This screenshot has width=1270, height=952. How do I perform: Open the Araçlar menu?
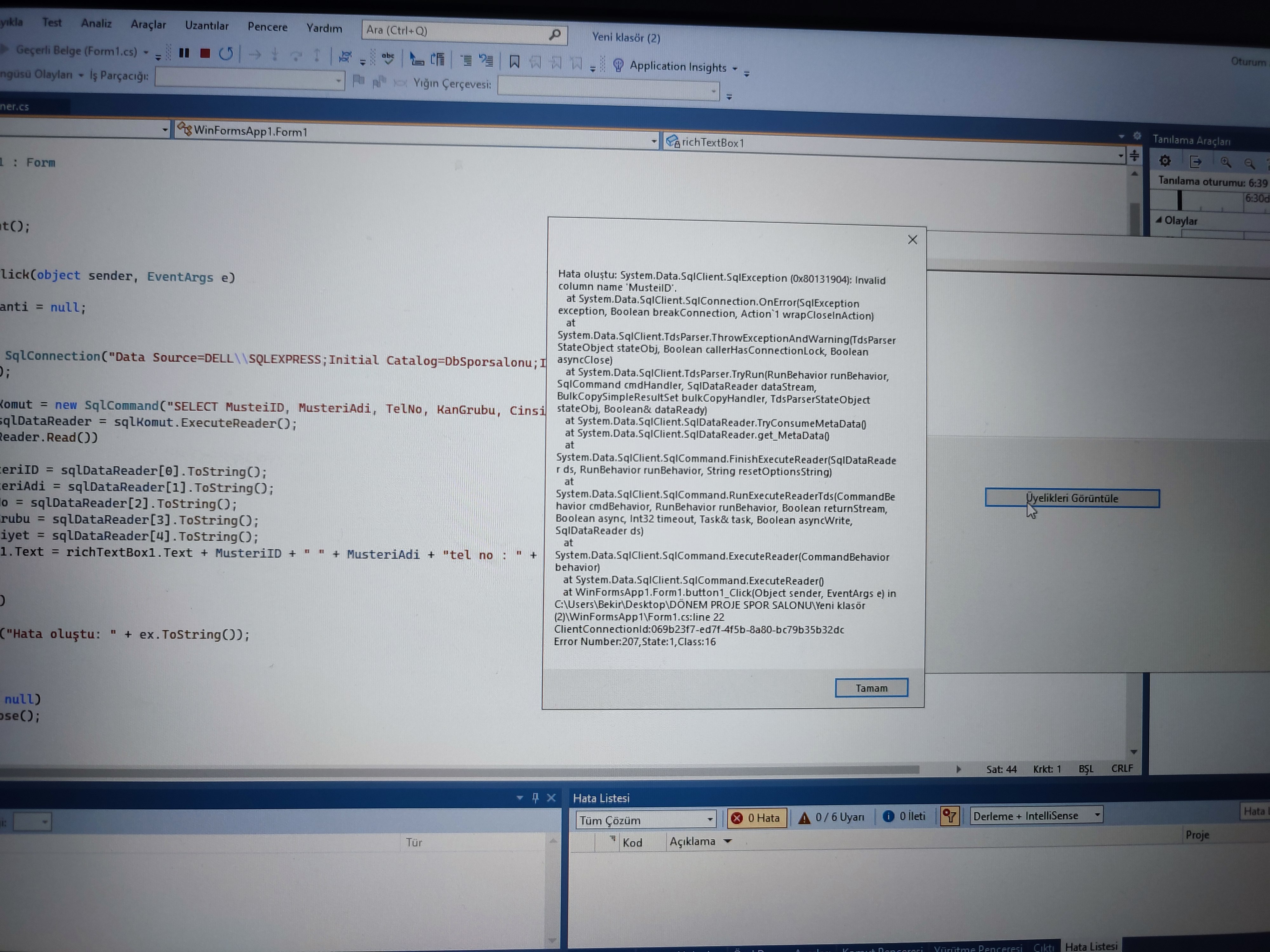(x=148, y=25)
